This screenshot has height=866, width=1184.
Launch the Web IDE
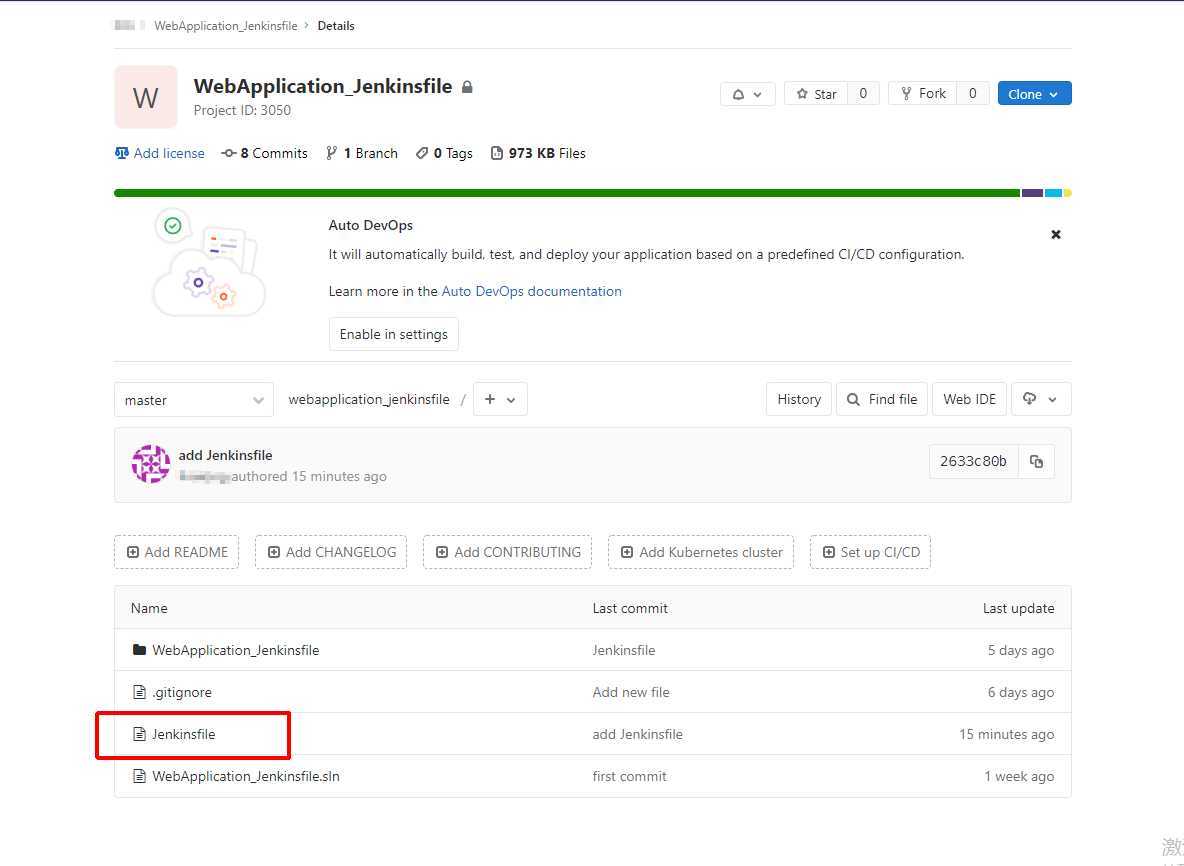point(970,399)
